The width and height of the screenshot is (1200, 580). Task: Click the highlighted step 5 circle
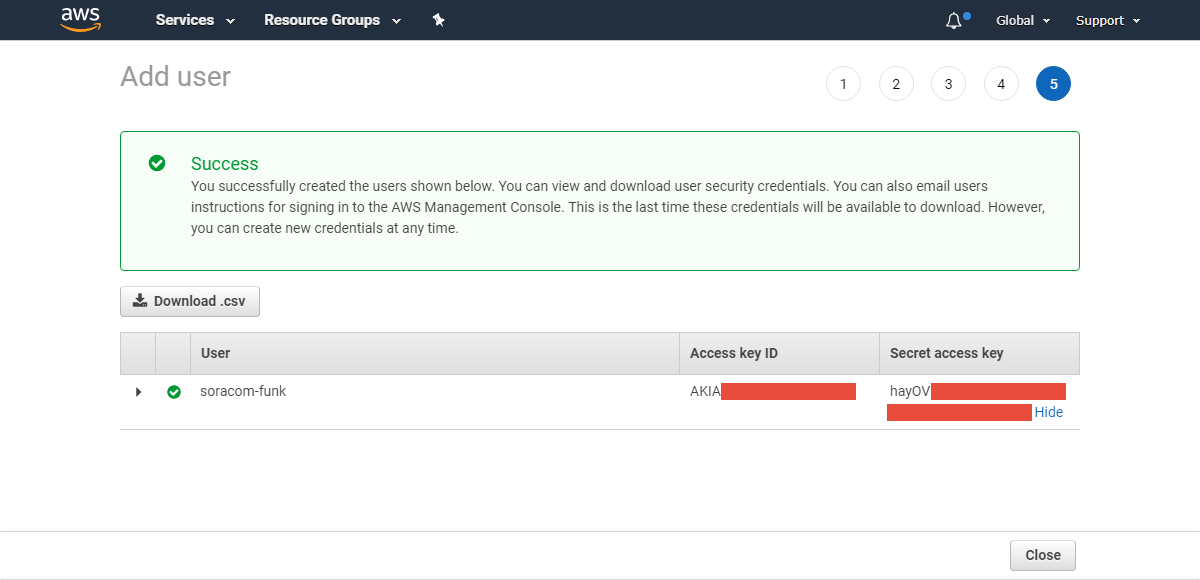point(1053,84)
